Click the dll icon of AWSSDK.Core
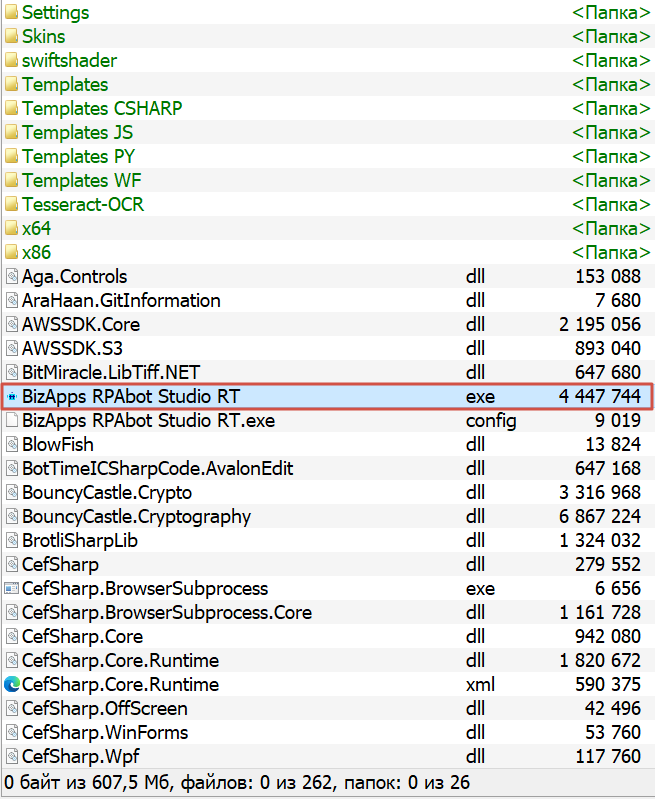The width and height of the screenshot is (655, 799). [x=12, y=324]
